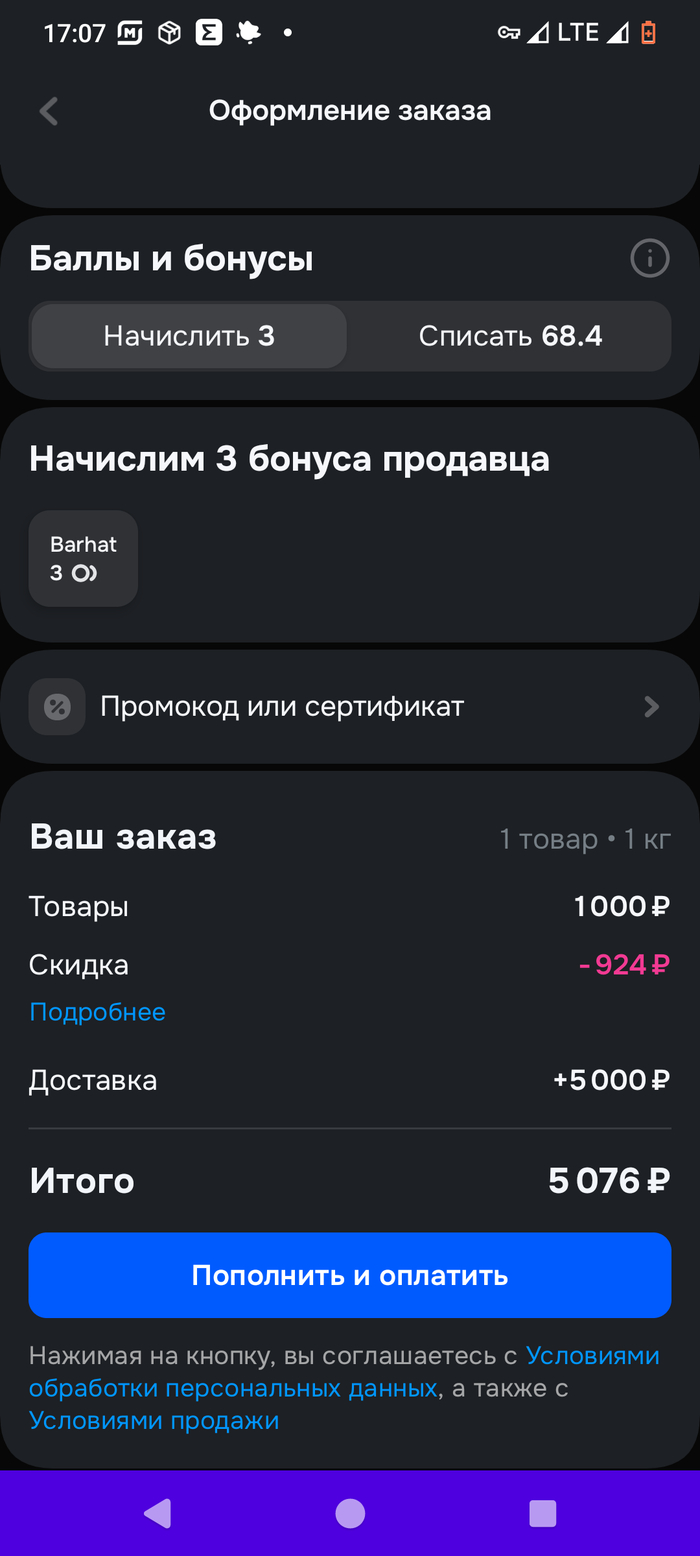Tap the VPN key status icon
This screenshot has height=1556, width=700.
tap(508, 33)
